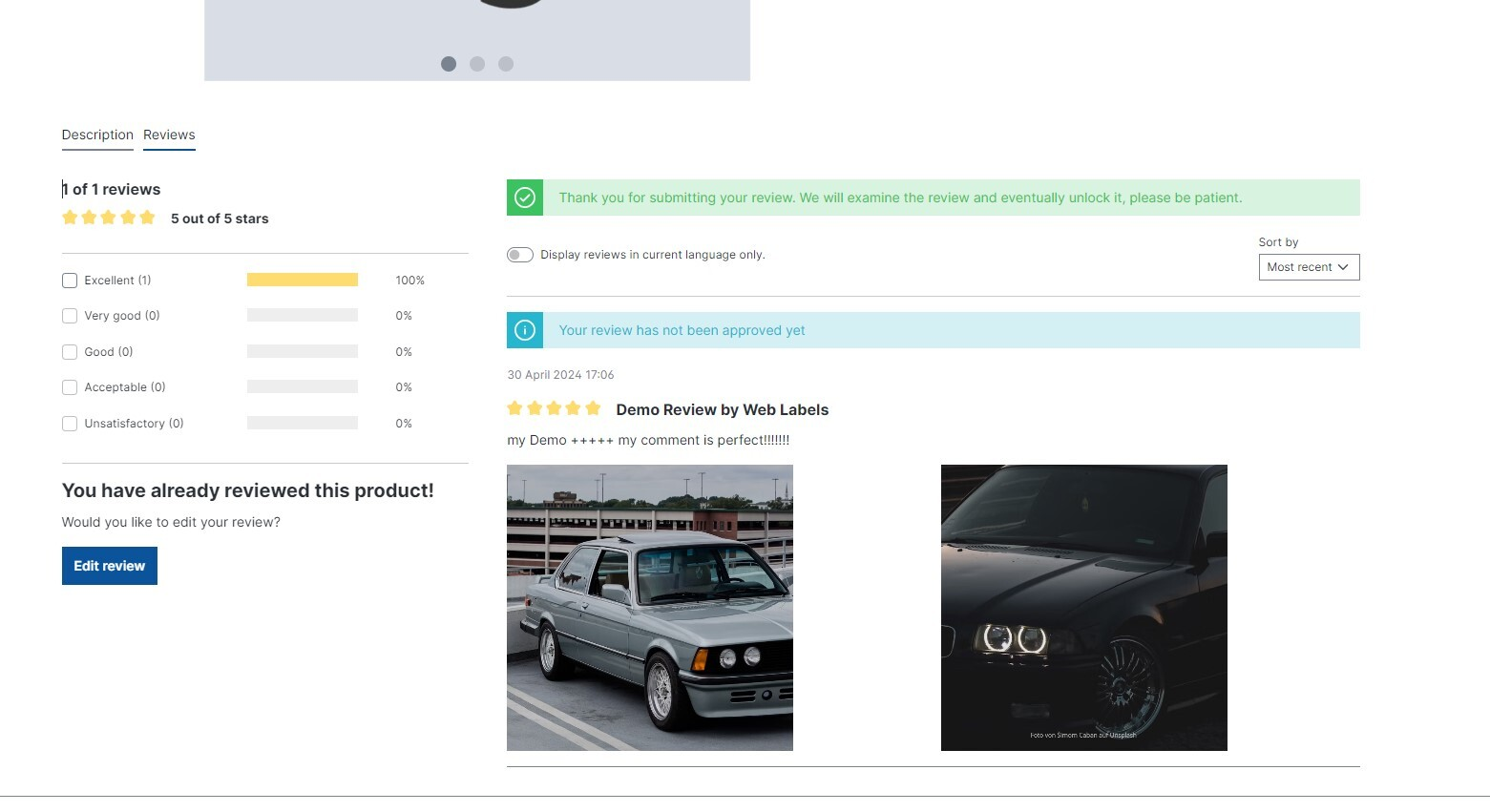
Task: Click the info icon in the approval notice
Action: point(524,330)
